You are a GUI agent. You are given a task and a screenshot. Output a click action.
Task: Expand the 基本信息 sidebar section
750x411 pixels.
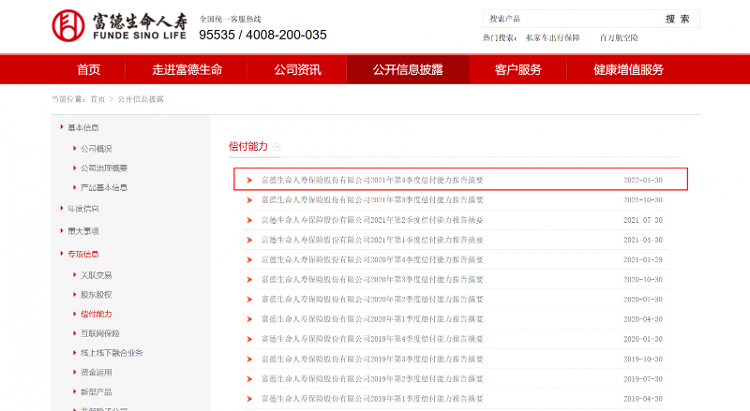click(x=83, y=127)
